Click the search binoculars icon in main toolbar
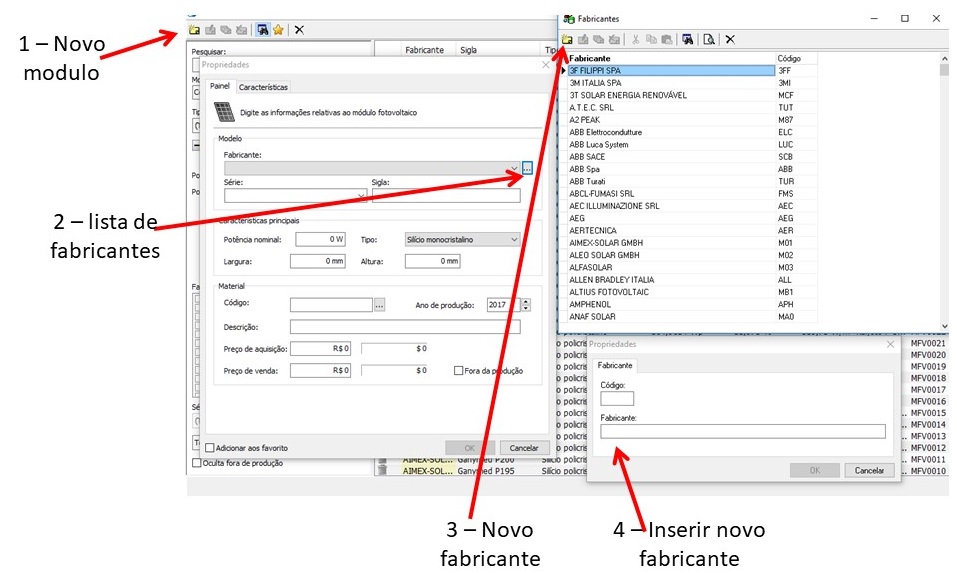Image resolution: width=957 pixels, height=573 pixels. pyautogui.click(x=262, y=30)
